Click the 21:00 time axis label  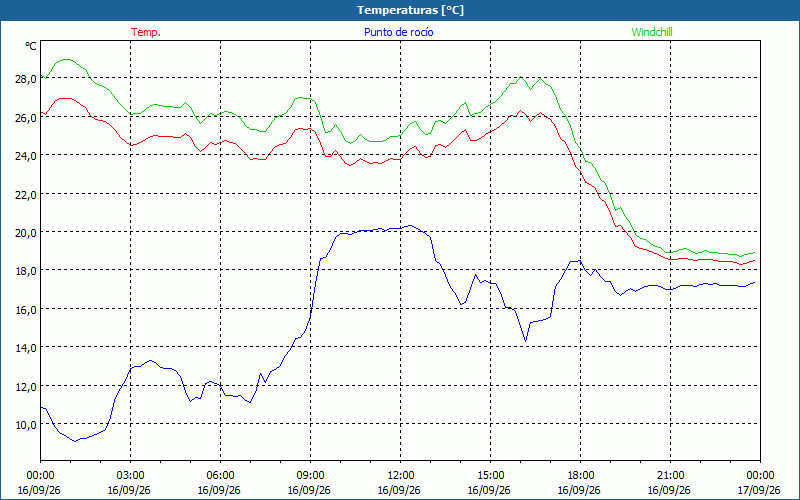coord(670,476)
